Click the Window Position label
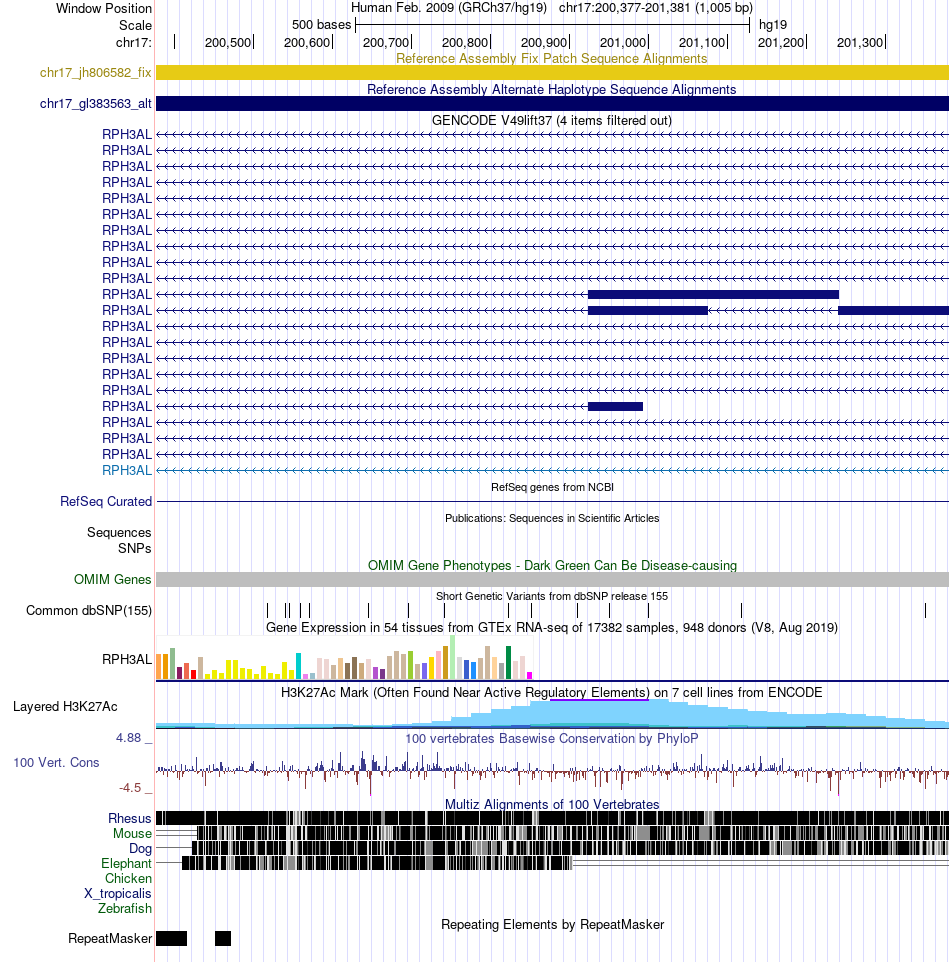The height and width of the screenshot is (962, 950). tap(104, 9)
